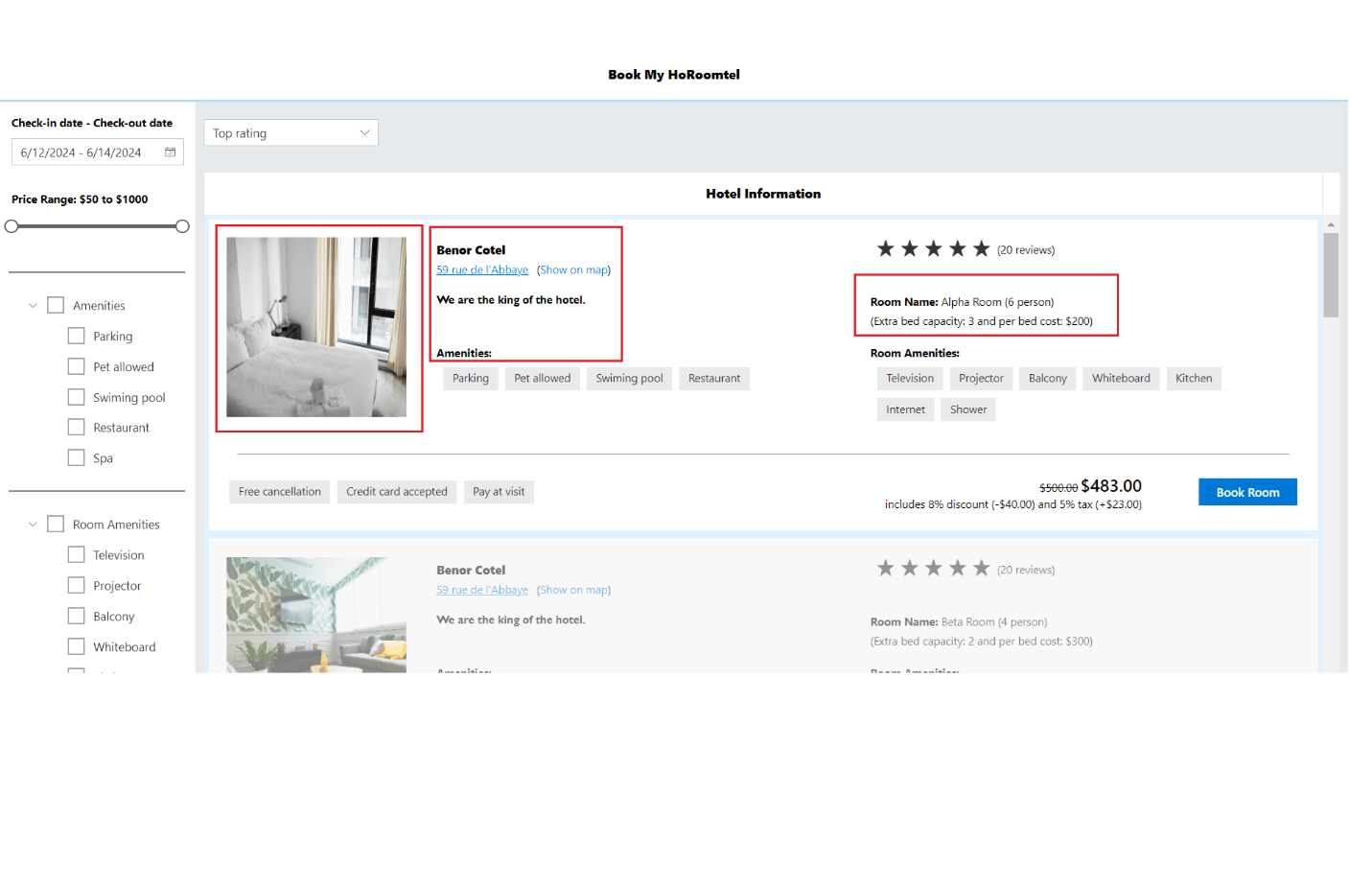Click the right handle of price range slider
Image resolution: width=1372 pixels, height=888 pixels.
tap(182, 226)
